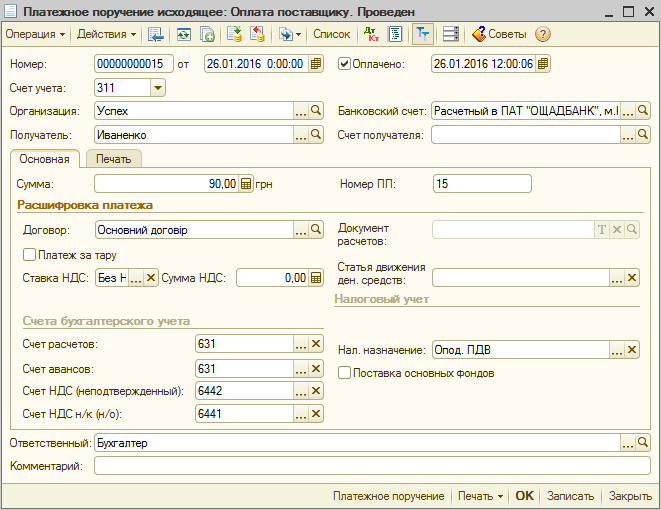
Task: Open the Операция dropdown menu
Action: (x=36, y=34)
